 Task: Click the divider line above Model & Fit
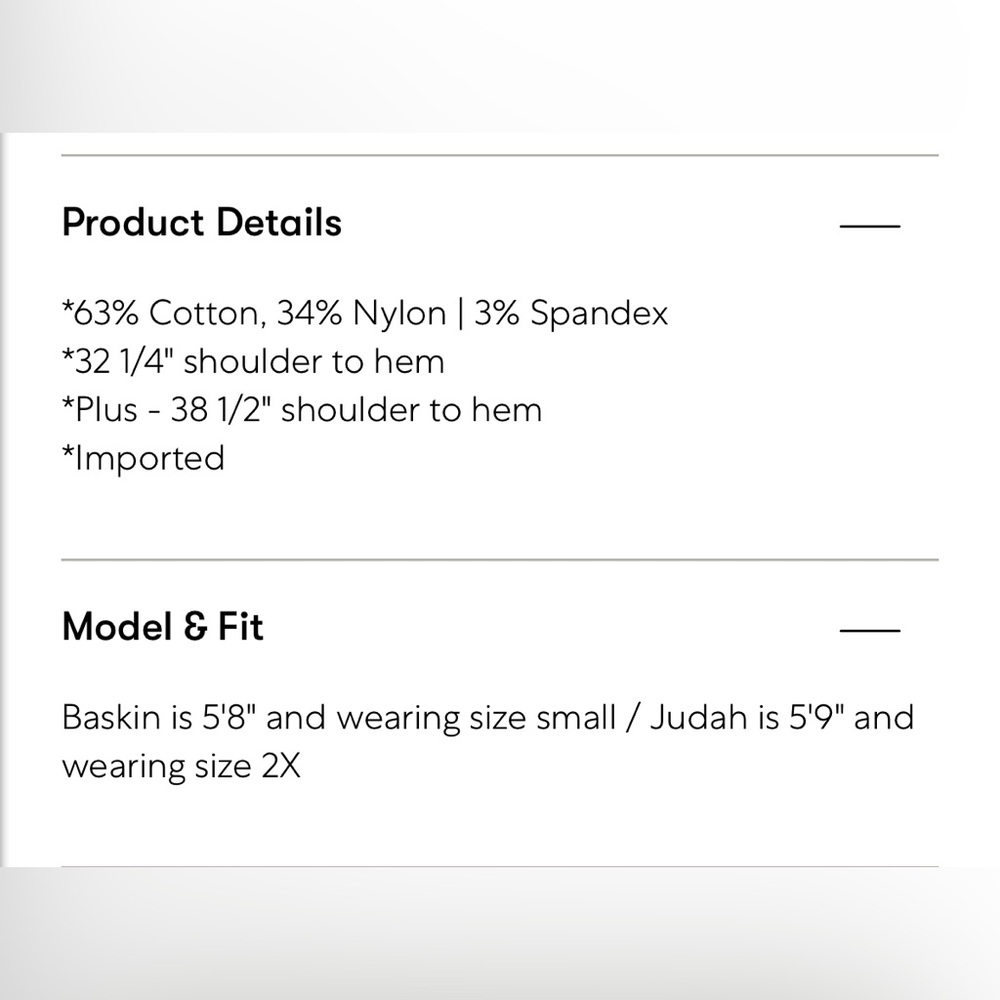click(500, 559)
